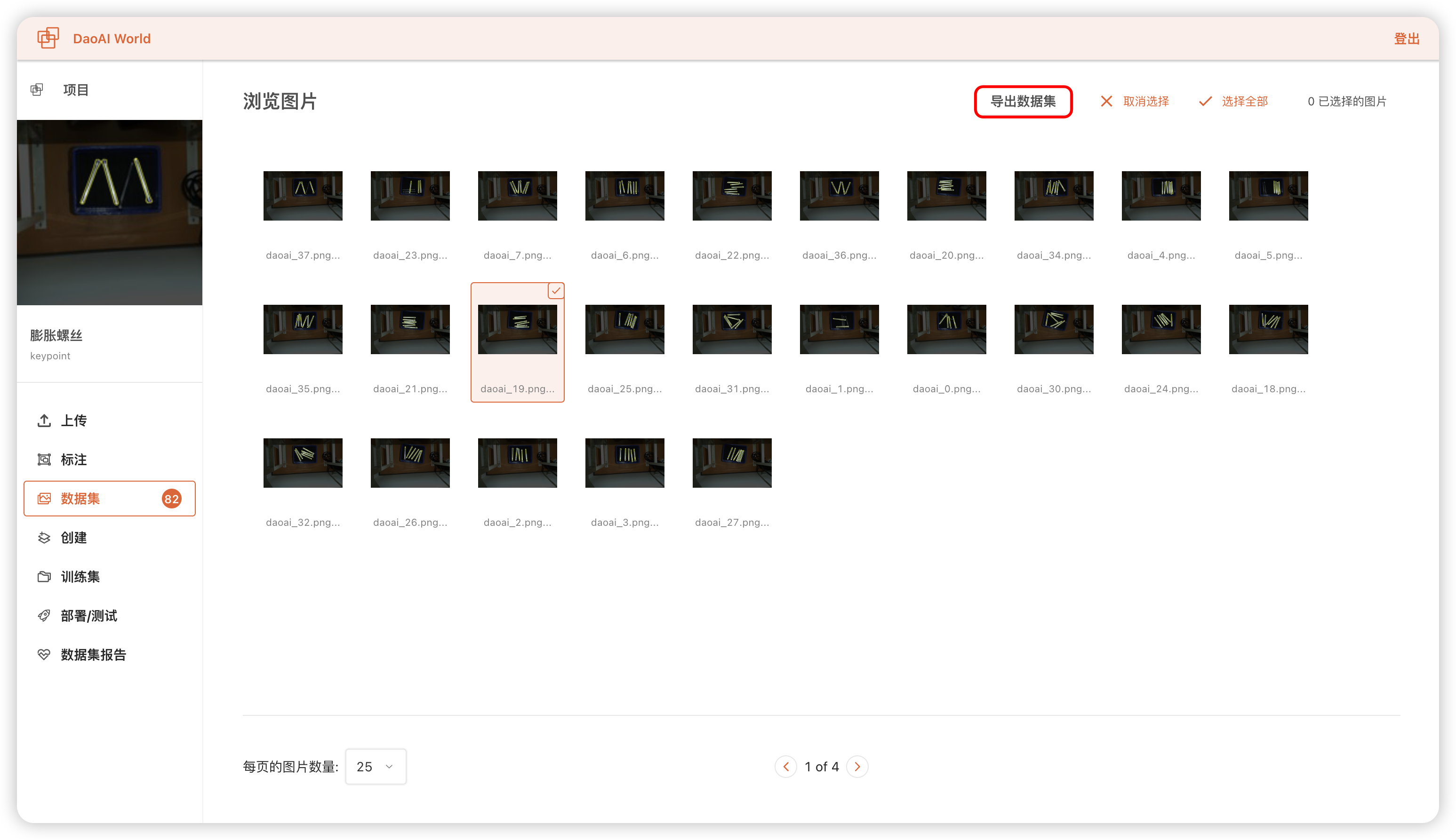Viewport: 1456px width, 840px height.
Task: Select the 数据集 menu item
Action: tap(110, 499)
